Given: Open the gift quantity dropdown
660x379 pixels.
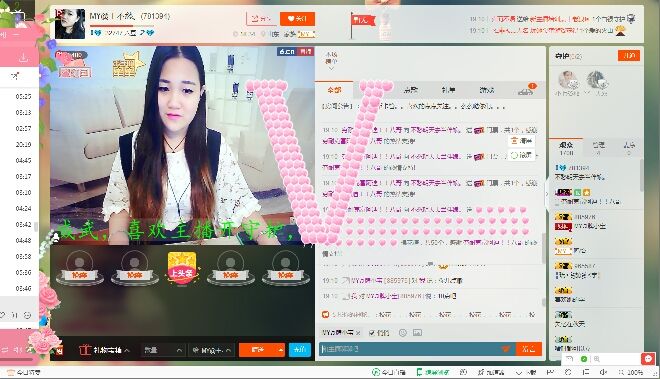Looking at the screenshot, I should [x=162, y=350].
